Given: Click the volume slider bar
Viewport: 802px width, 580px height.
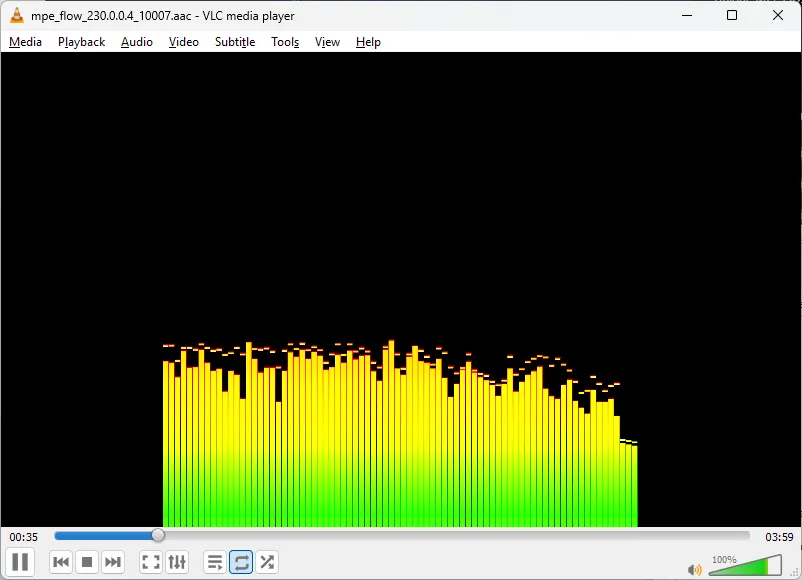Looking at the screenshot, I should [745, 567].
